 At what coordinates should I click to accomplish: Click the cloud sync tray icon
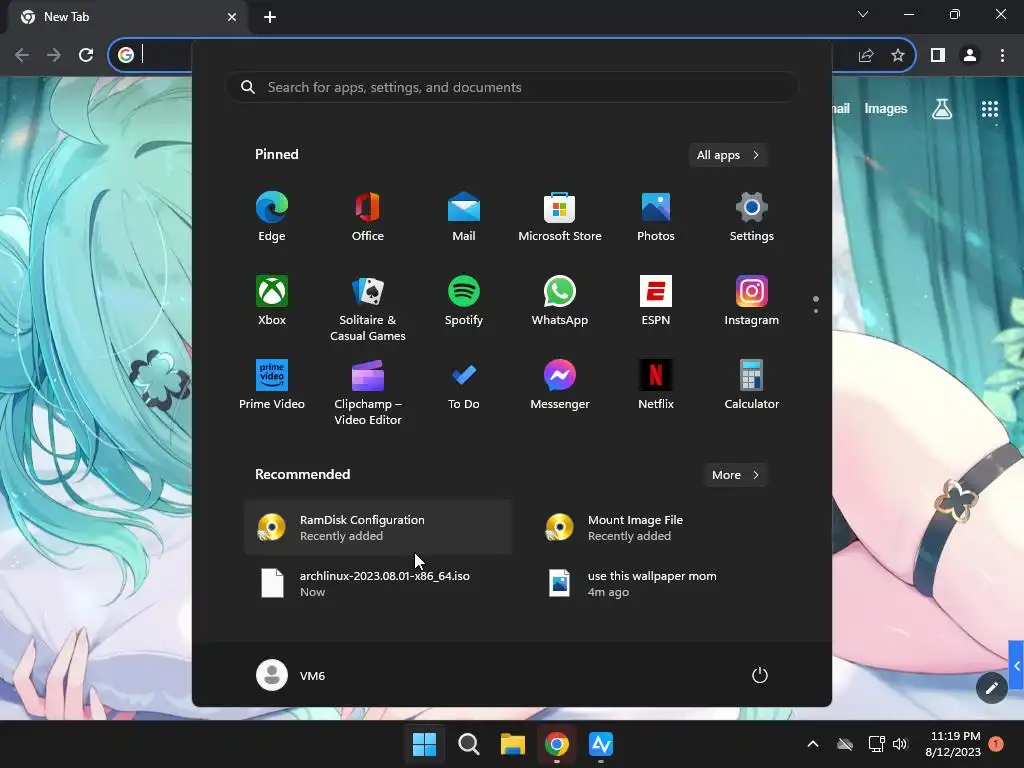[x=845, y=744]
